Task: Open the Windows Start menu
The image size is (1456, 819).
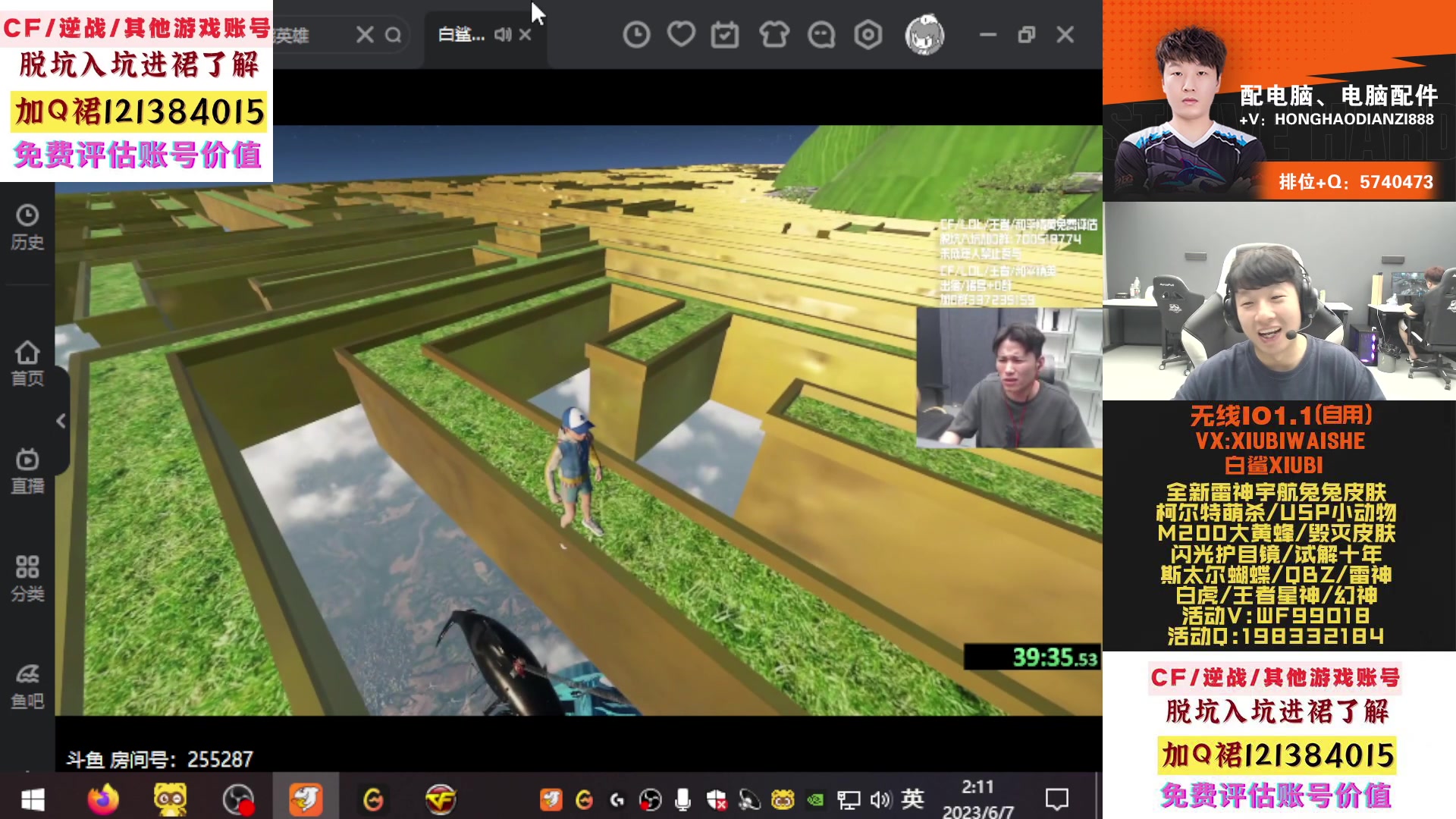Action: pos(33,799)
